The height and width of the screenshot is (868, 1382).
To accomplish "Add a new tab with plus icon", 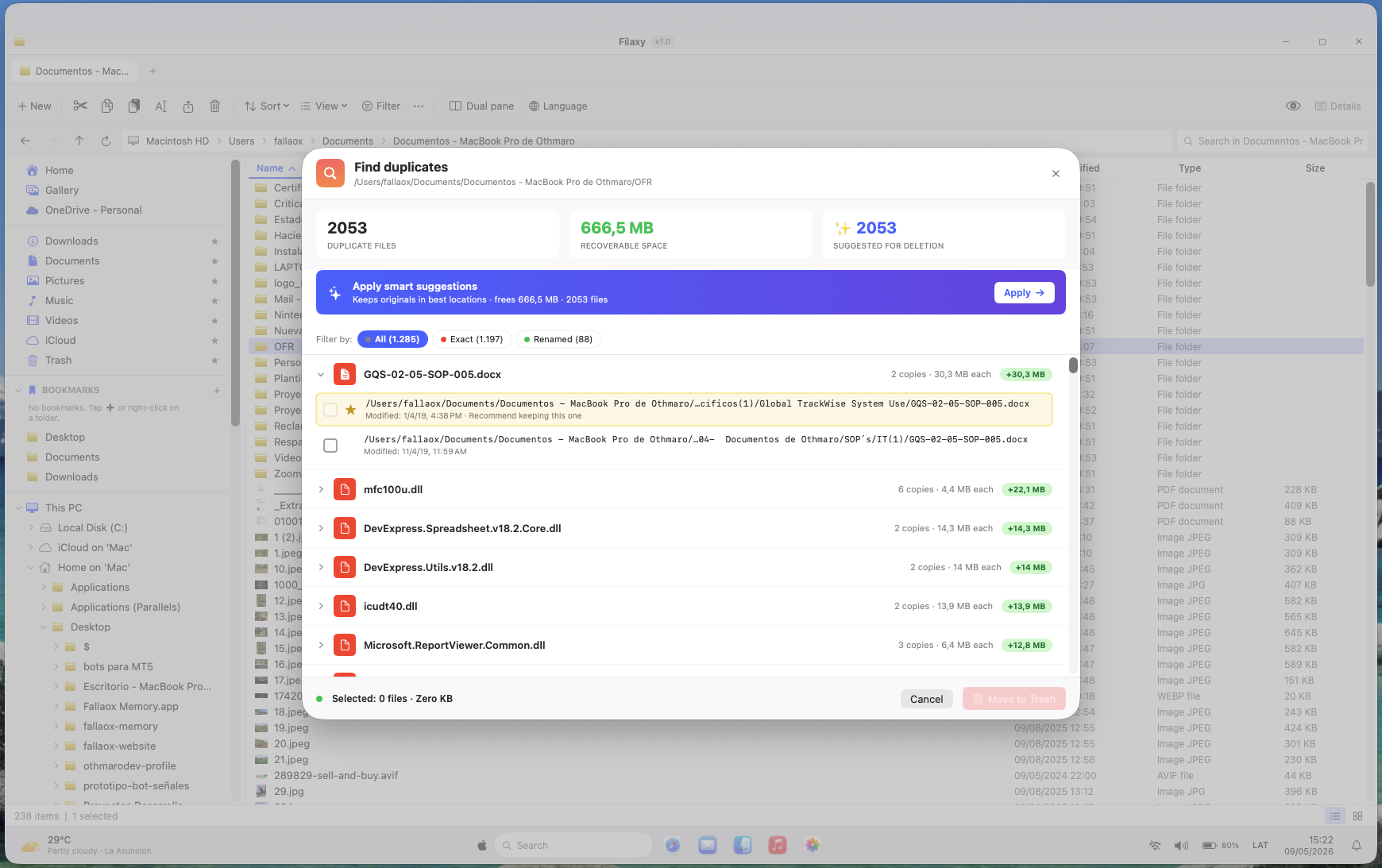I will (153, 71).
